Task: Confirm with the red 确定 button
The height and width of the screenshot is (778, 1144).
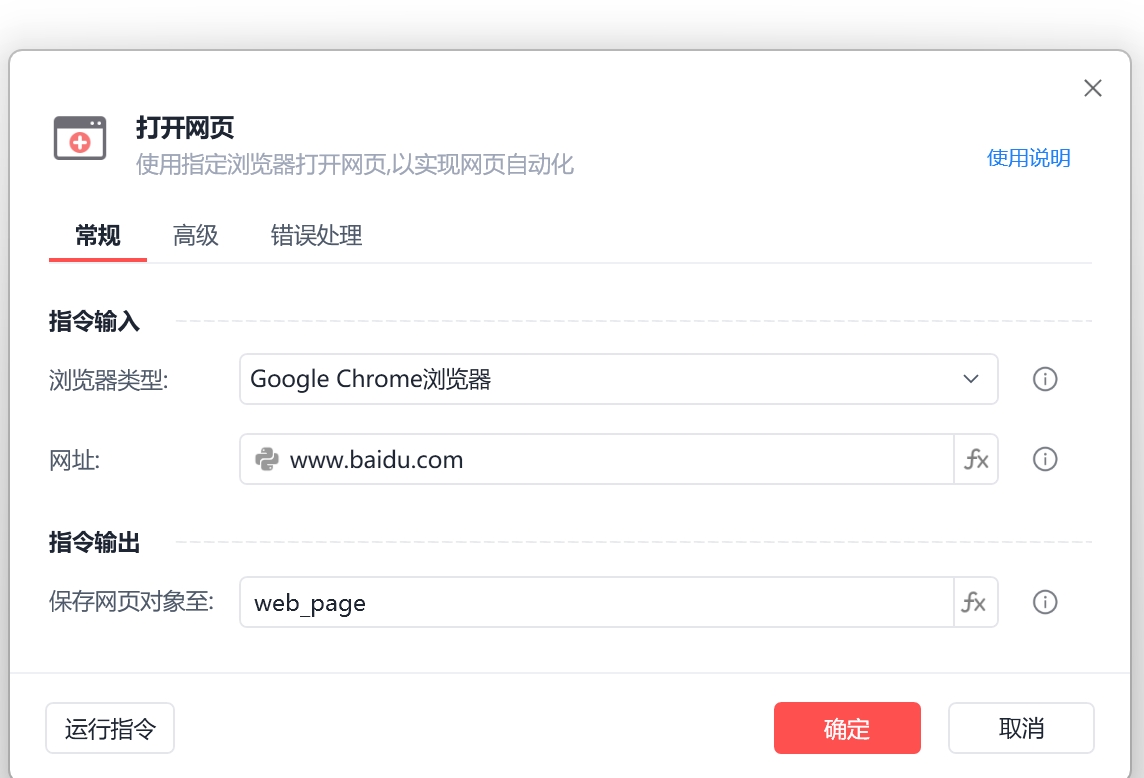Action: pyautogui.click(x=847, y=728)
